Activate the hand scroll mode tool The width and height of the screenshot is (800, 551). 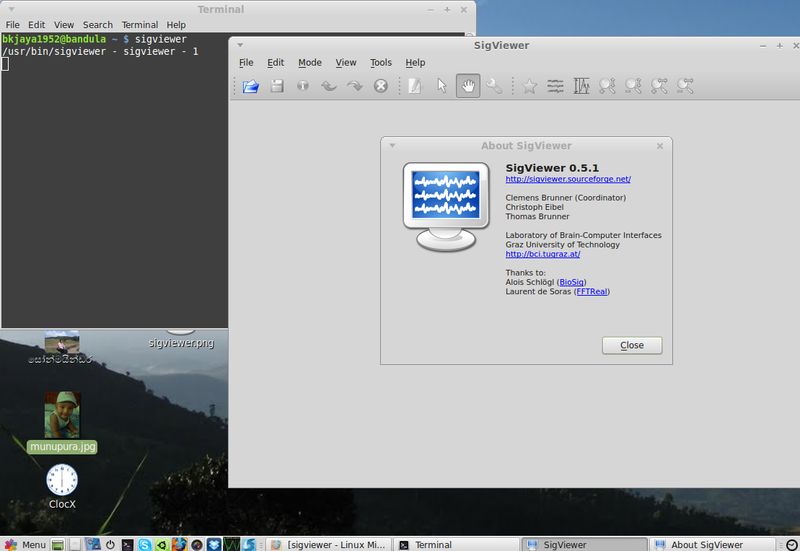[x=468, y=86]
